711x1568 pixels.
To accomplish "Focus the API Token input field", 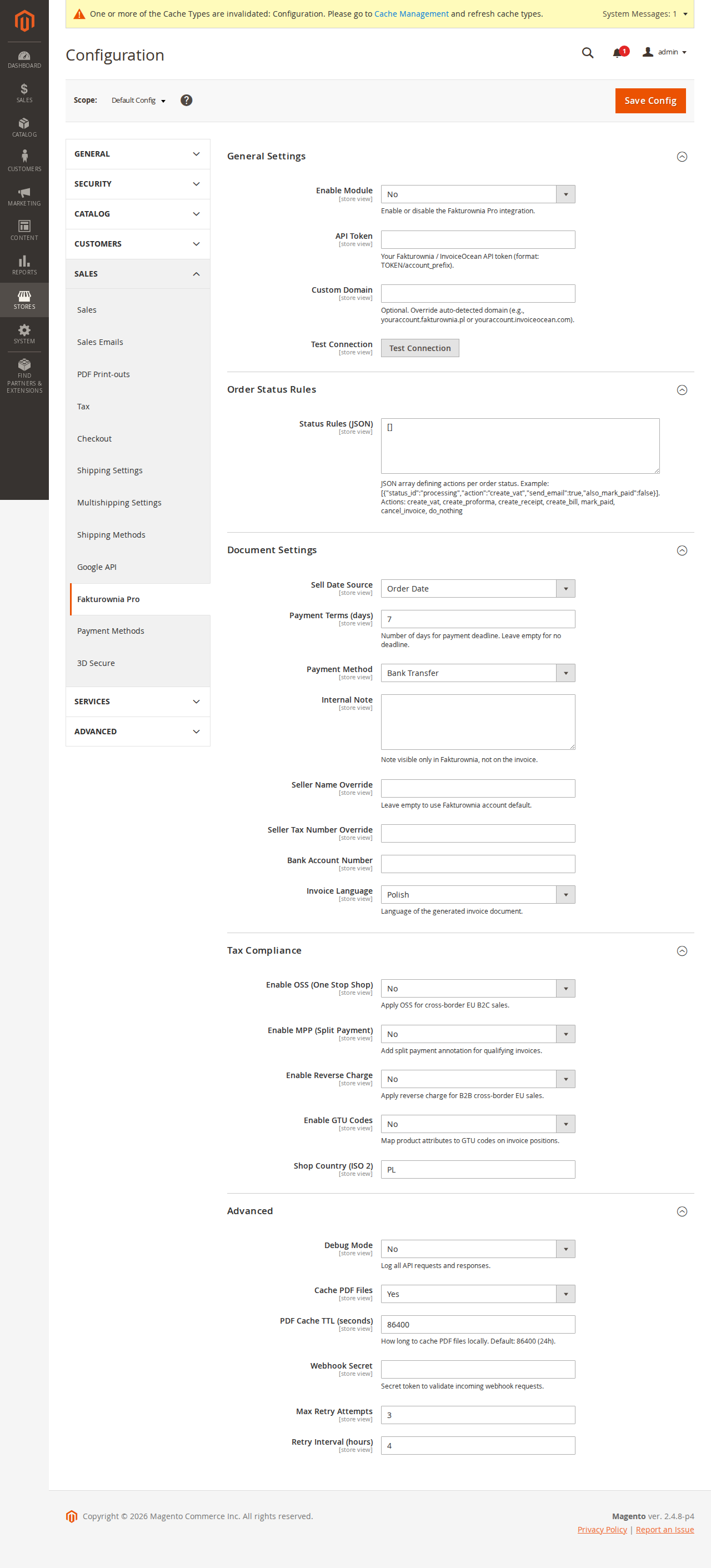I will click(x=477, y=239).
